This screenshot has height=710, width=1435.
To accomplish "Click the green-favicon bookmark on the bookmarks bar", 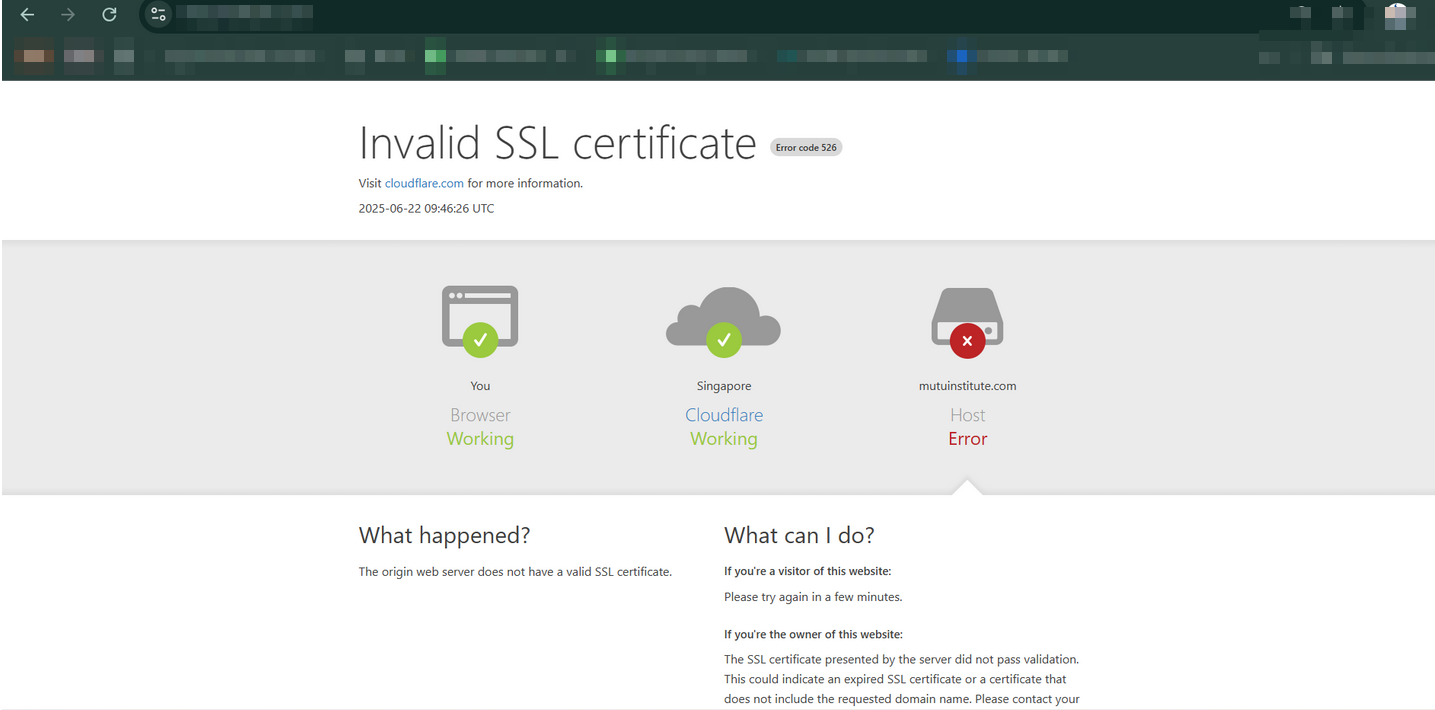I will click(x=435, y=56).
